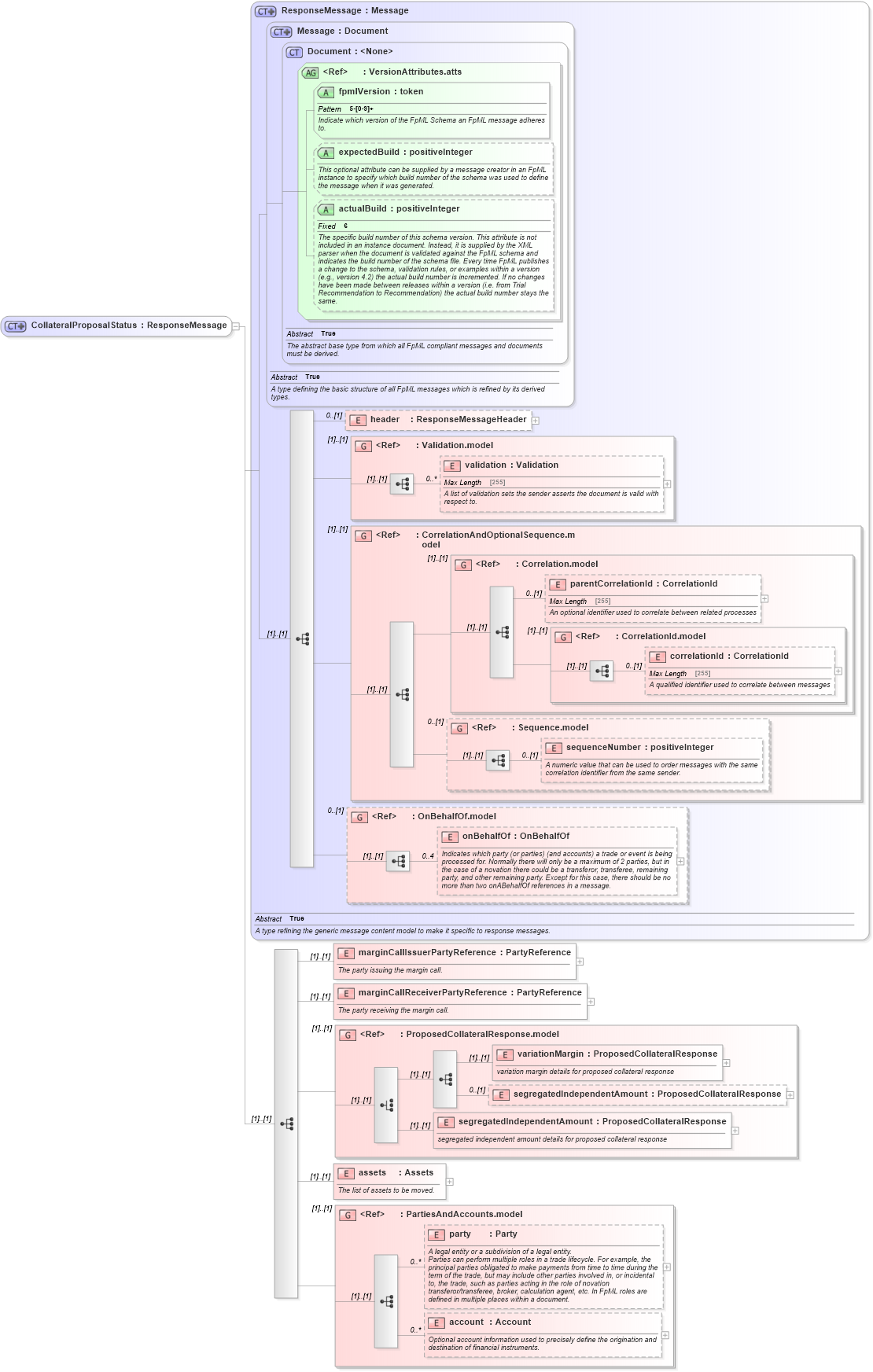The width and height of the screenshot is (873, 1372).
Task: Expand marginCallReceiverPartyReference plus box
Action: click(x=591, y=1002)
